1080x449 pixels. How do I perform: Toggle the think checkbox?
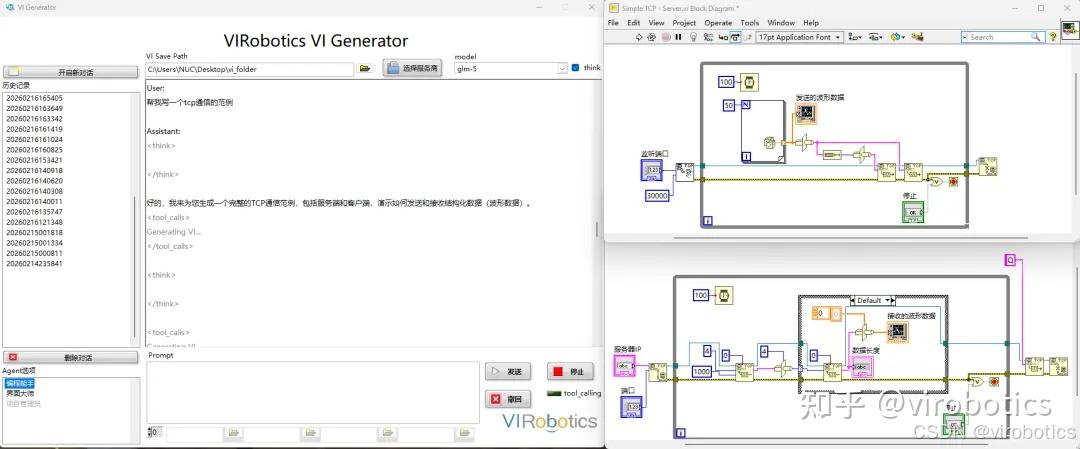pos(575,68)
